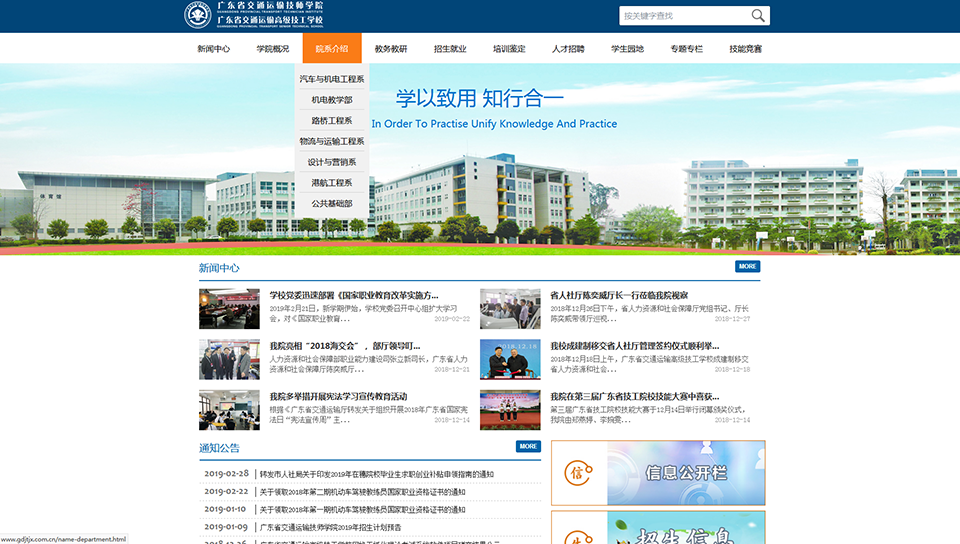This screenshot has height=544, width=960.
Task: Open 2019-02-28 notice on graduate job subsidy
Action: tap(377, 474)
